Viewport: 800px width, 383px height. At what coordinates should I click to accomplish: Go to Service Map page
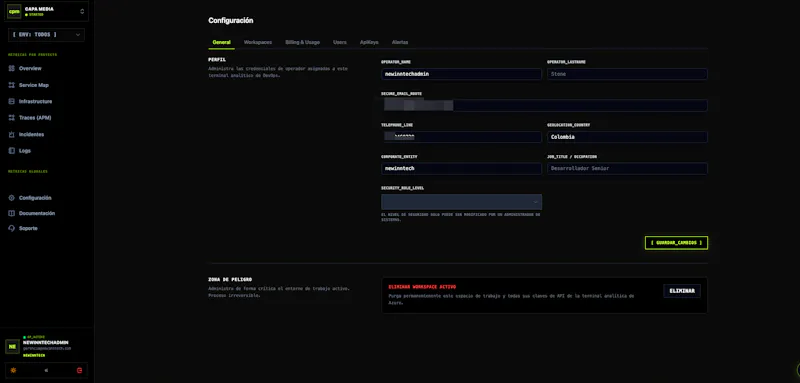(x=34, y=85)
